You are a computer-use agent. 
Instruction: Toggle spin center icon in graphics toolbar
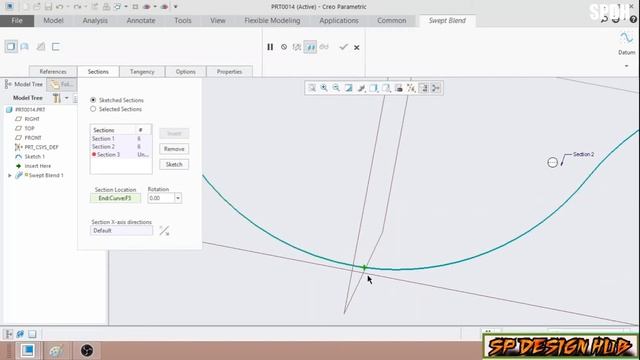pos(436,88)
